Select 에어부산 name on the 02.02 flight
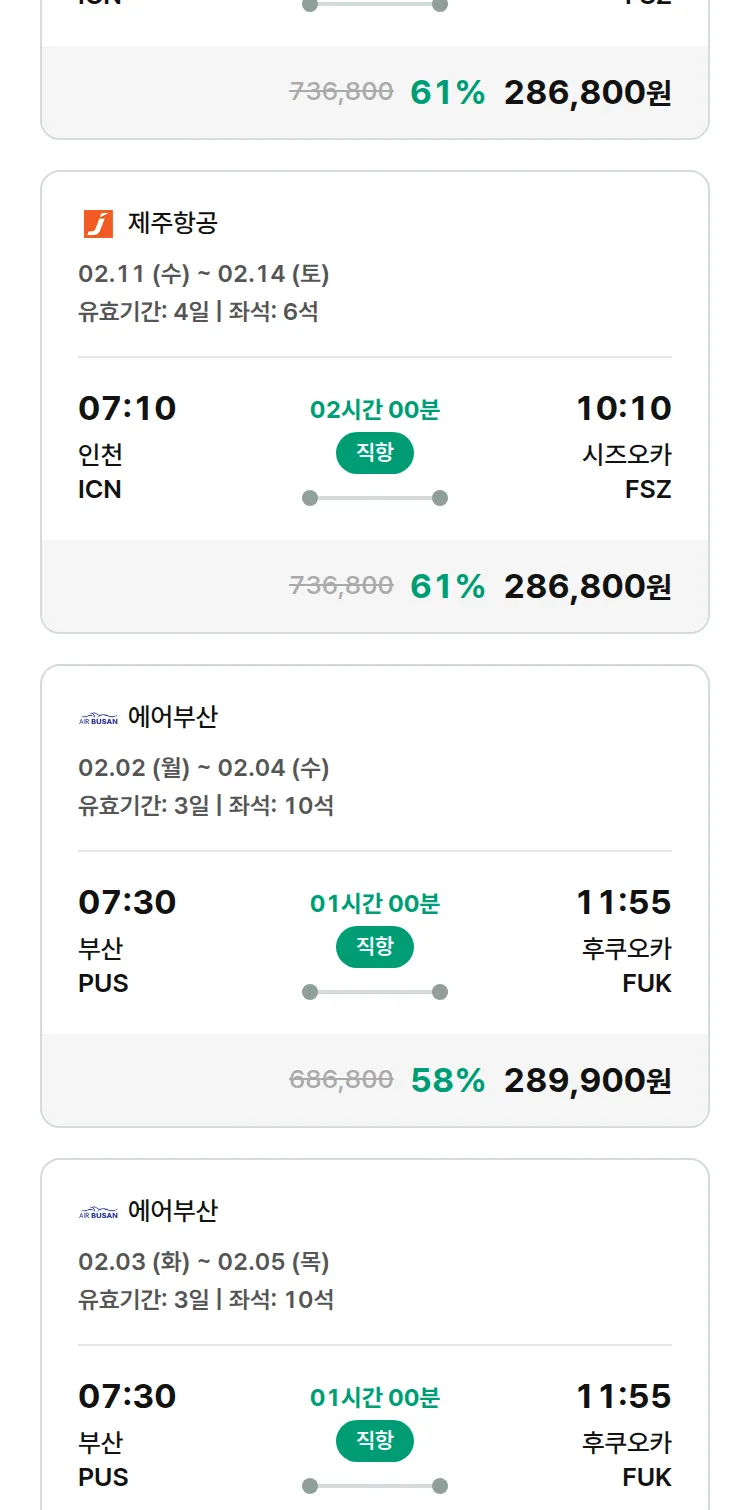Image resolution: width=750 pixels, height=1510 pixels. (x=172, y=717)
